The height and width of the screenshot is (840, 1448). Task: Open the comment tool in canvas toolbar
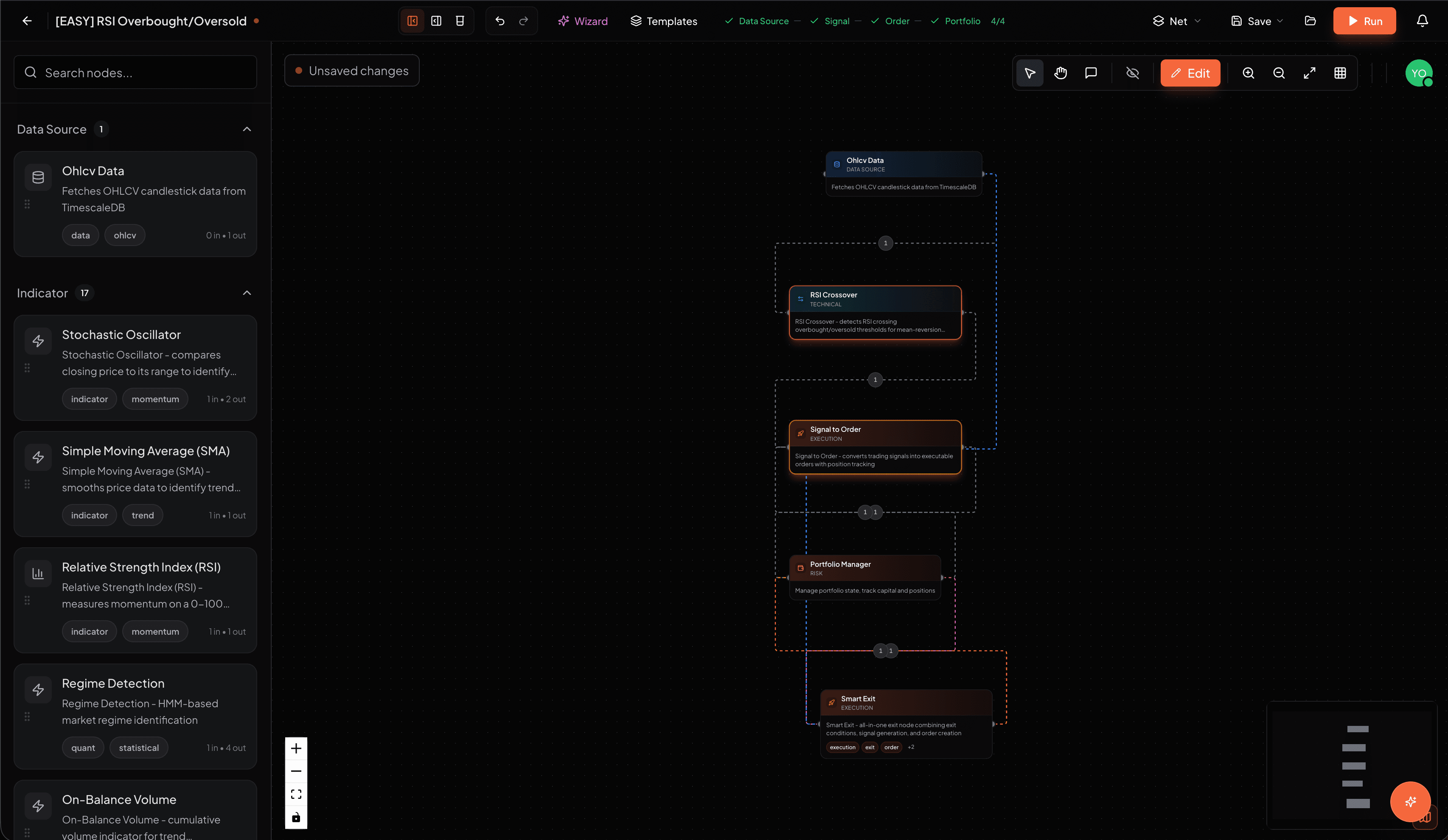[1091, 73]
